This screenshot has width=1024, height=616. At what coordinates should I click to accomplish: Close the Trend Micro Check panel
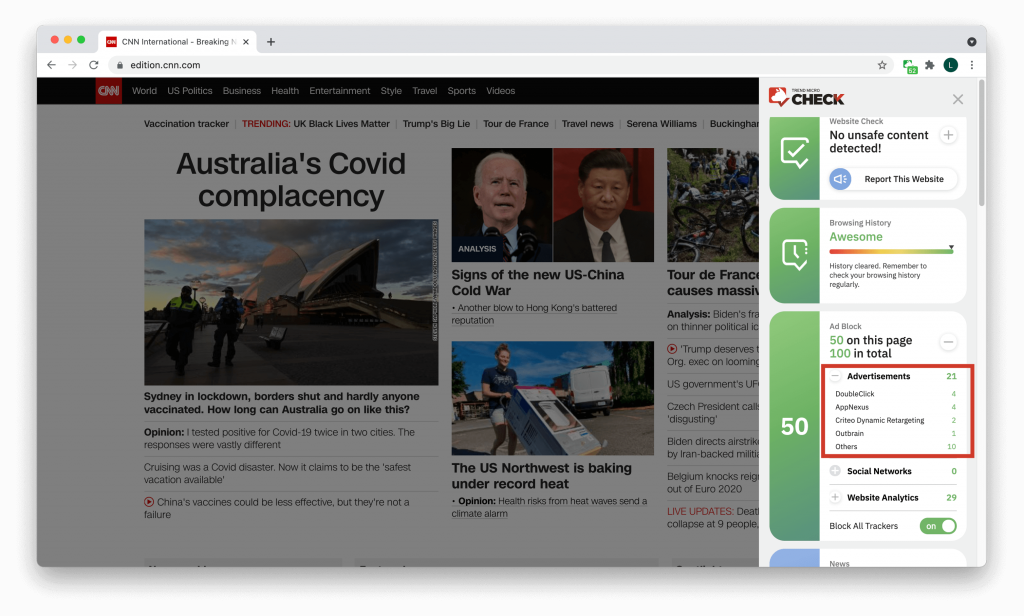pyautogui.click(x=958, y=99)
